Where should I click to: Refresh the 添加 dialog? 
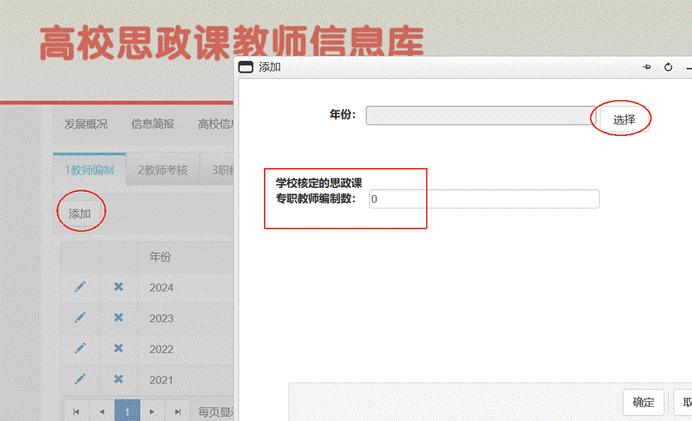(668, 67)
